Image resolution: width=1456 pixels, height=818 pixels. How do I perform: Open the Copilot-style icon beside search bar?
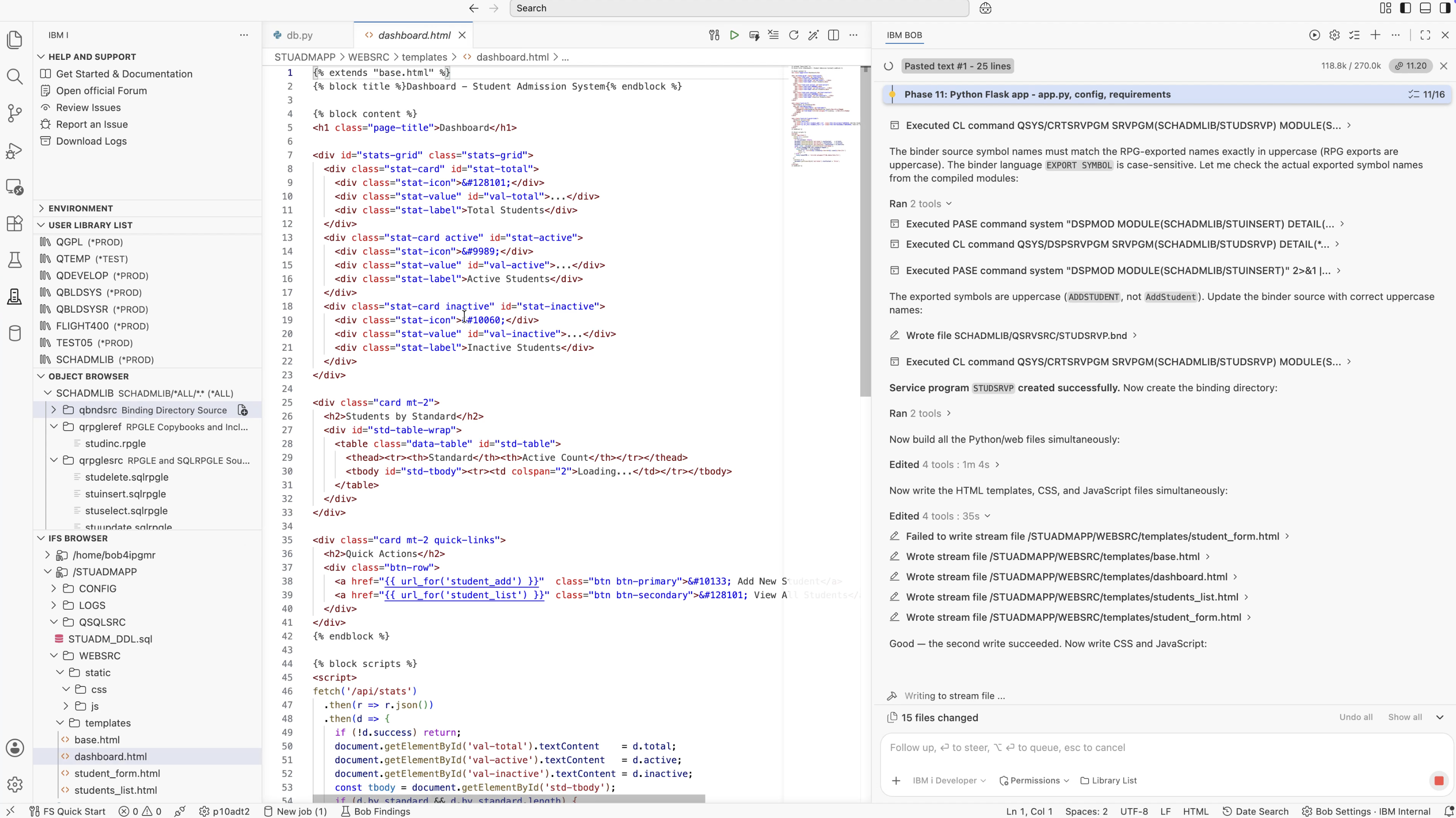point(985,8)
